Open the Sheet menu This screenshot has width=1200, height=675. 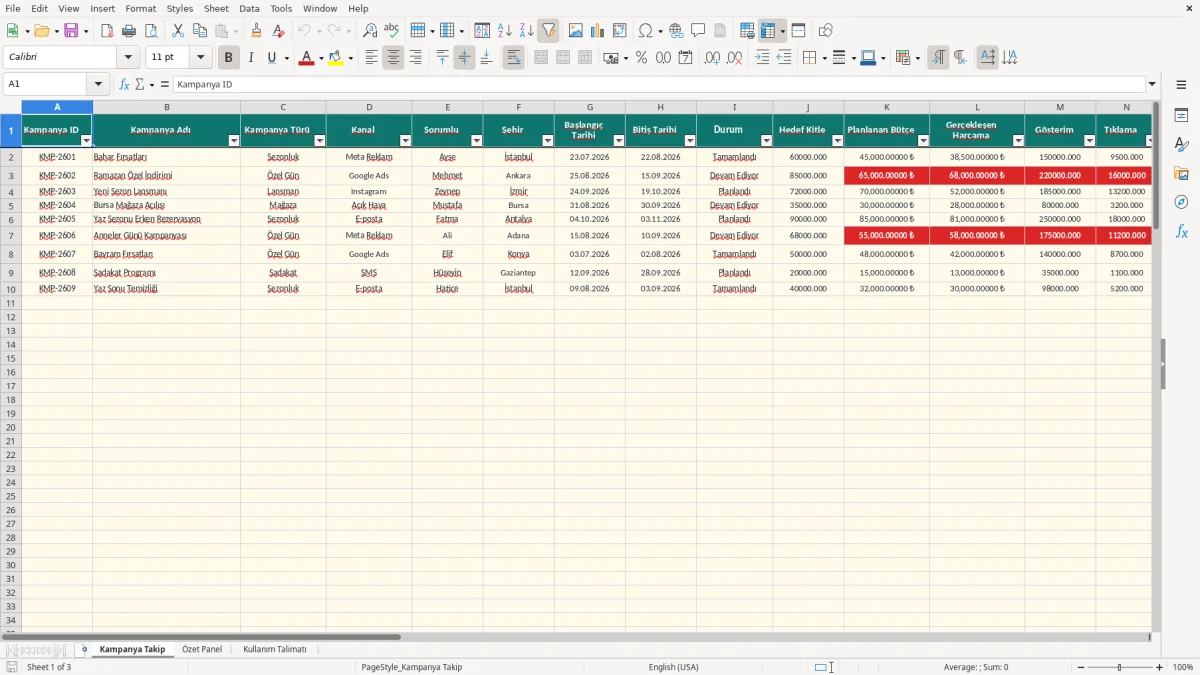(x=216, y=8)
